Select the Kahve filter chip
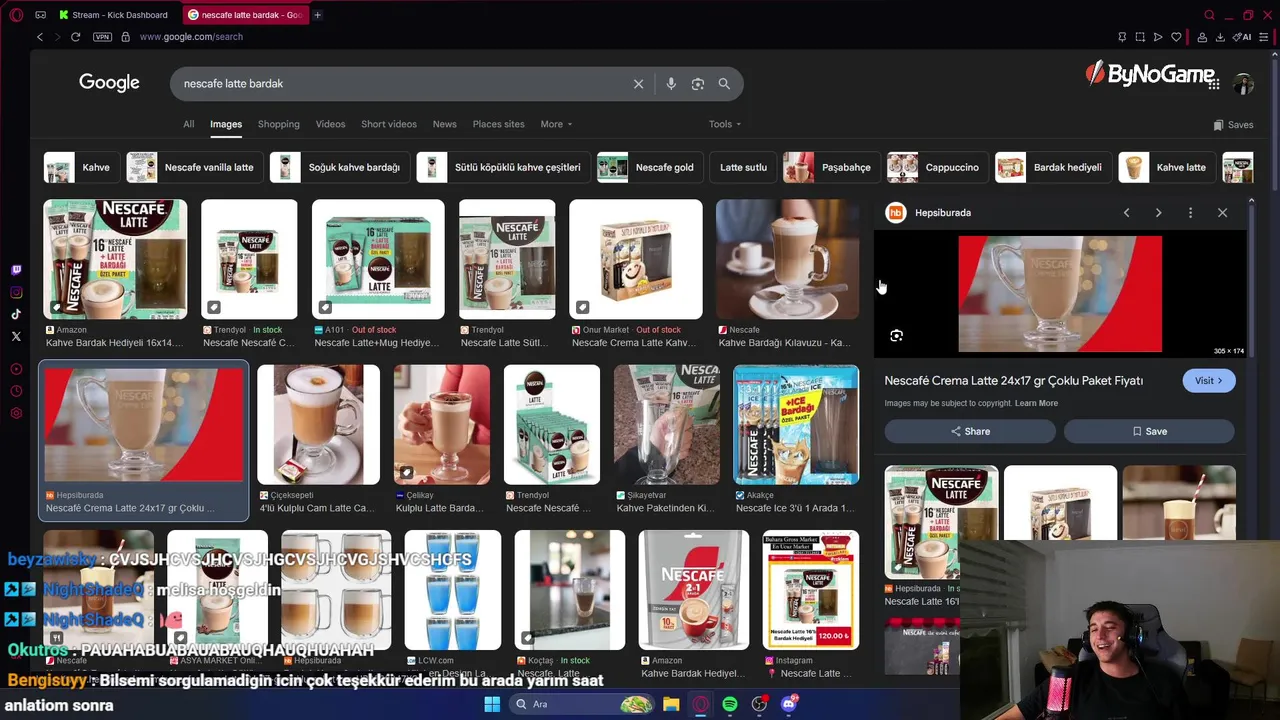 pyautogui.click(x=82, y=167)
